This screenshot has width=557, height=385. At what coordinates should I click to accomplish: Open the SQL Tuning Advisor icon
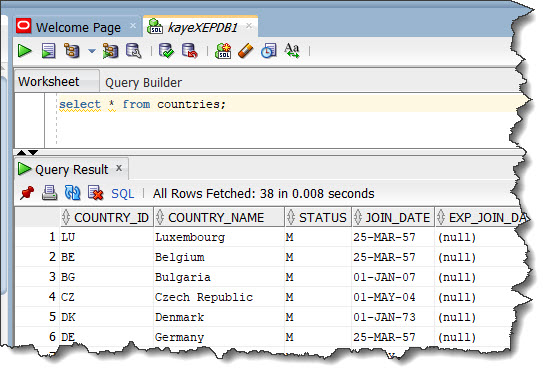pos(134,51)
